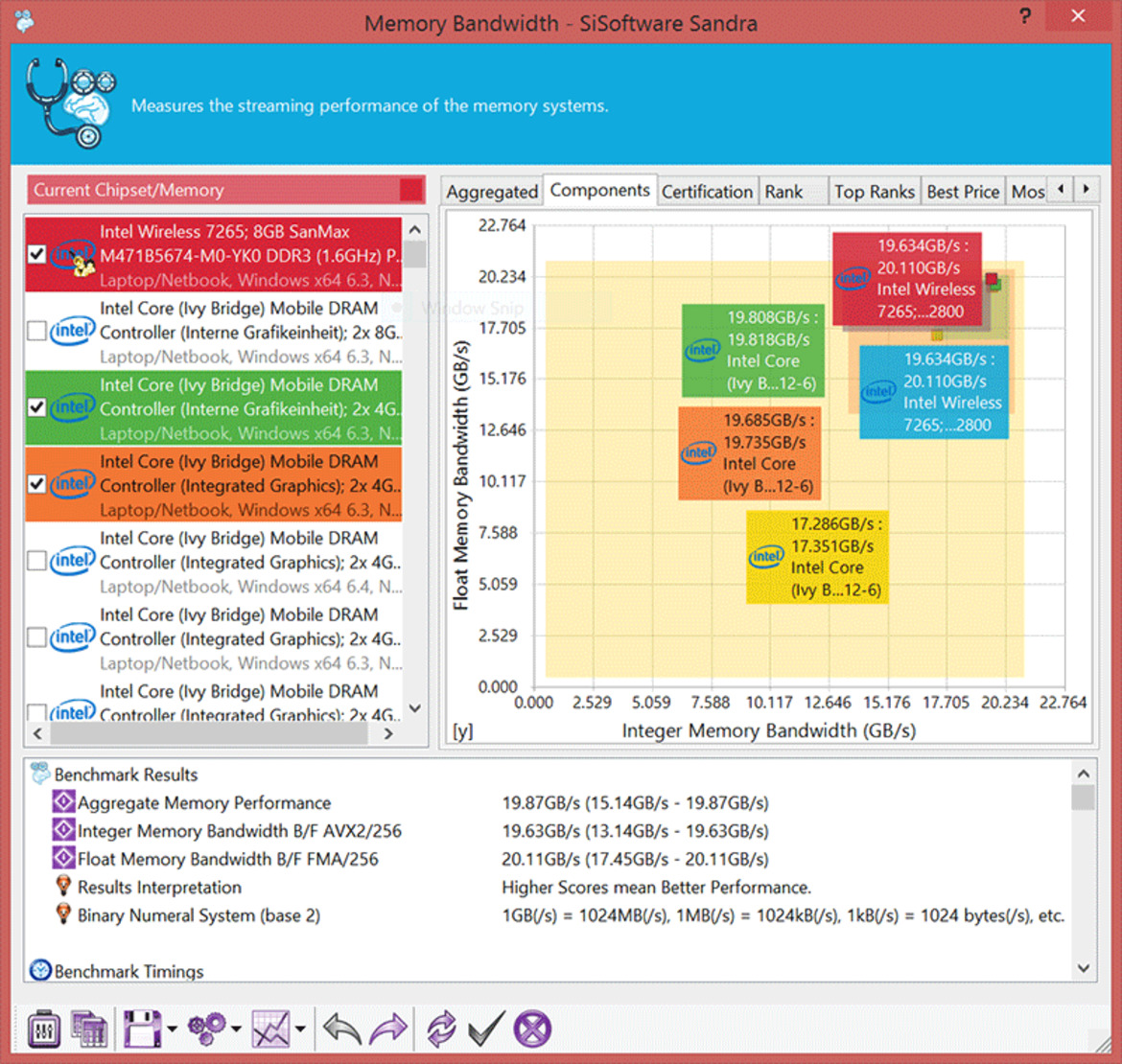Click the checkmark OK icon

(x=486, y=1029)
